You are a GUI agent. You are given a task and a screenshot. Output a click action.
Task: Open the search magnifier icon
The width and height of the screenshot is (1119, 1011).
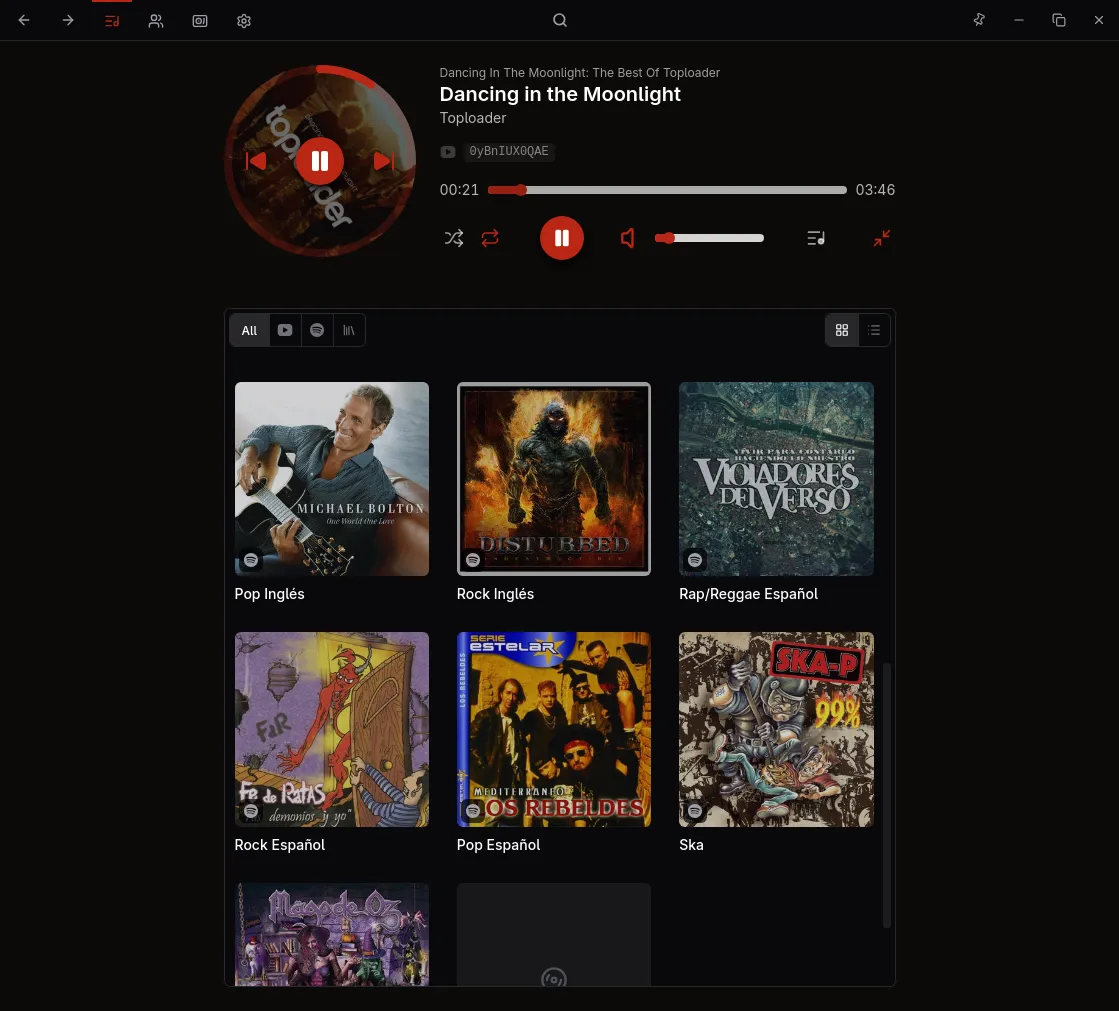pos(560,20)
